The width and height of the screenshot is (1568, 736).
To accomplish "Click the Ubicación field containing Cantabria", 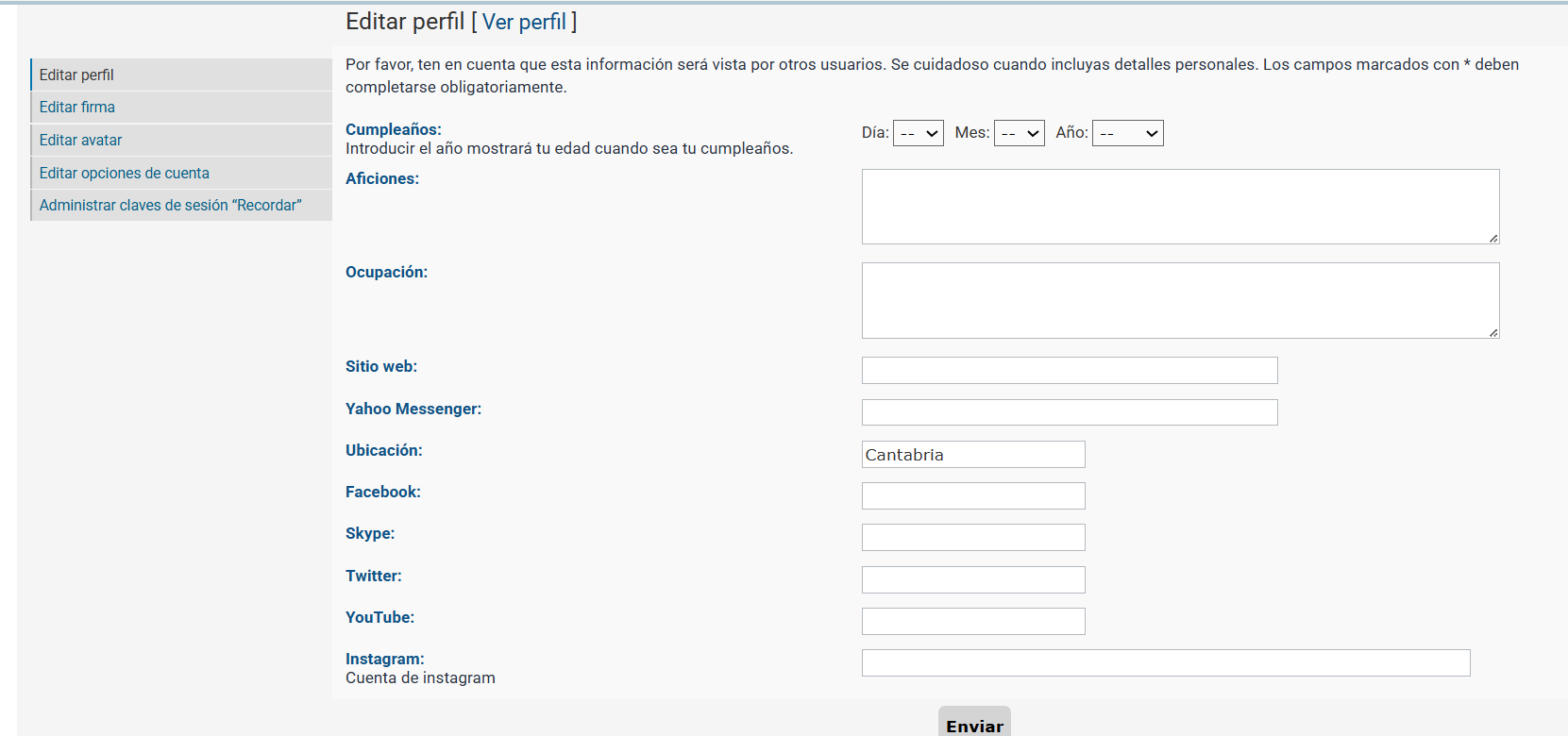I will point(972,454).
